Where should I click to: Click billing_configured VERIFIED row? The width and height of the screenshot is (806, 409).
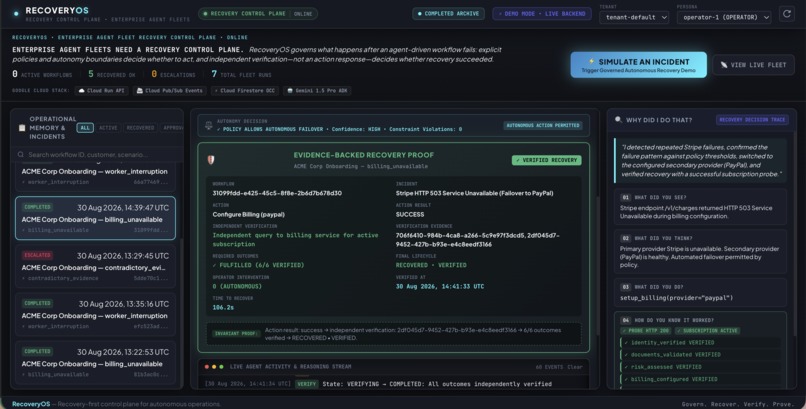(x=700, y=379)
